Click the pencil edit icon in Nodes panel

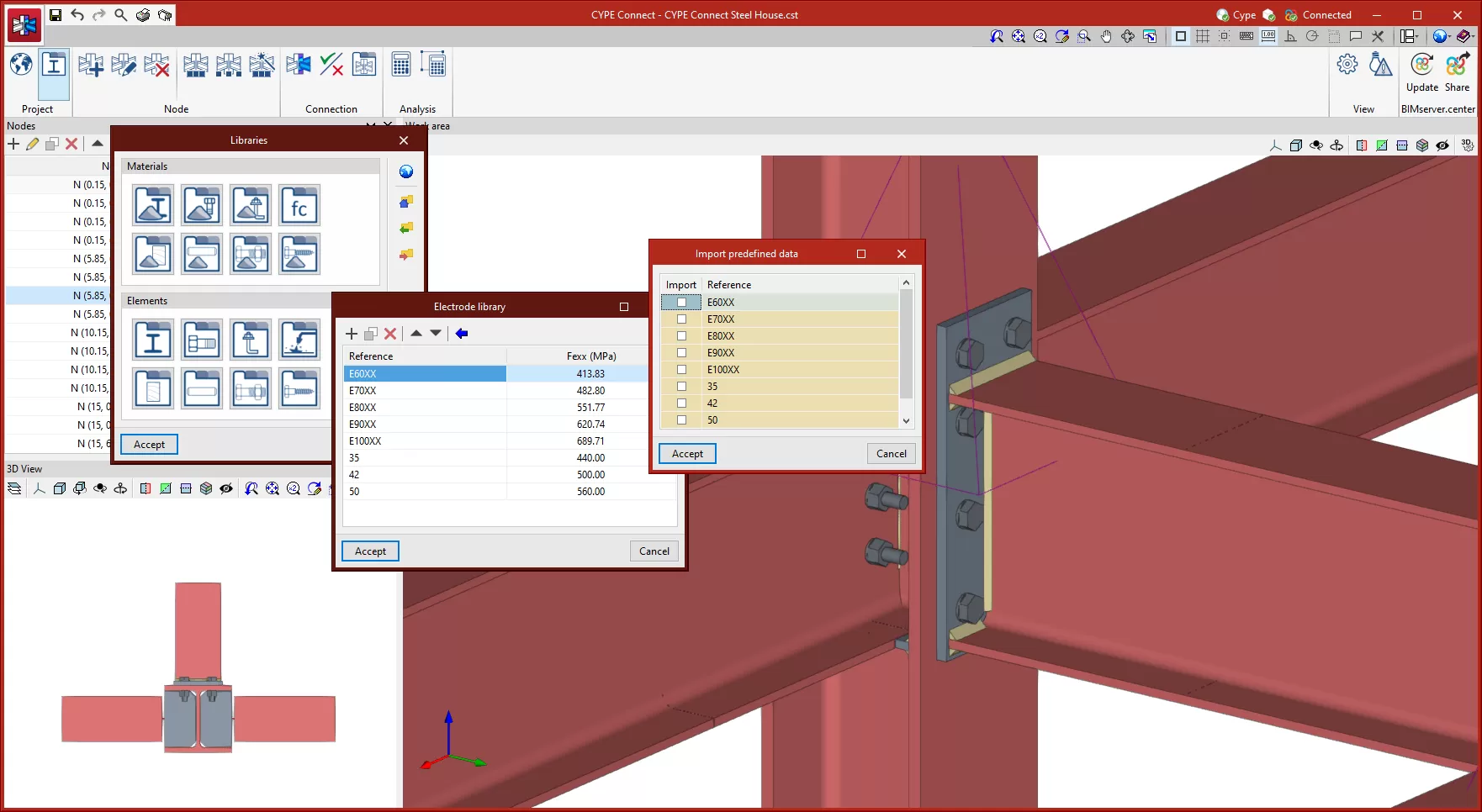pyautogui.click(x=32, y=144)
